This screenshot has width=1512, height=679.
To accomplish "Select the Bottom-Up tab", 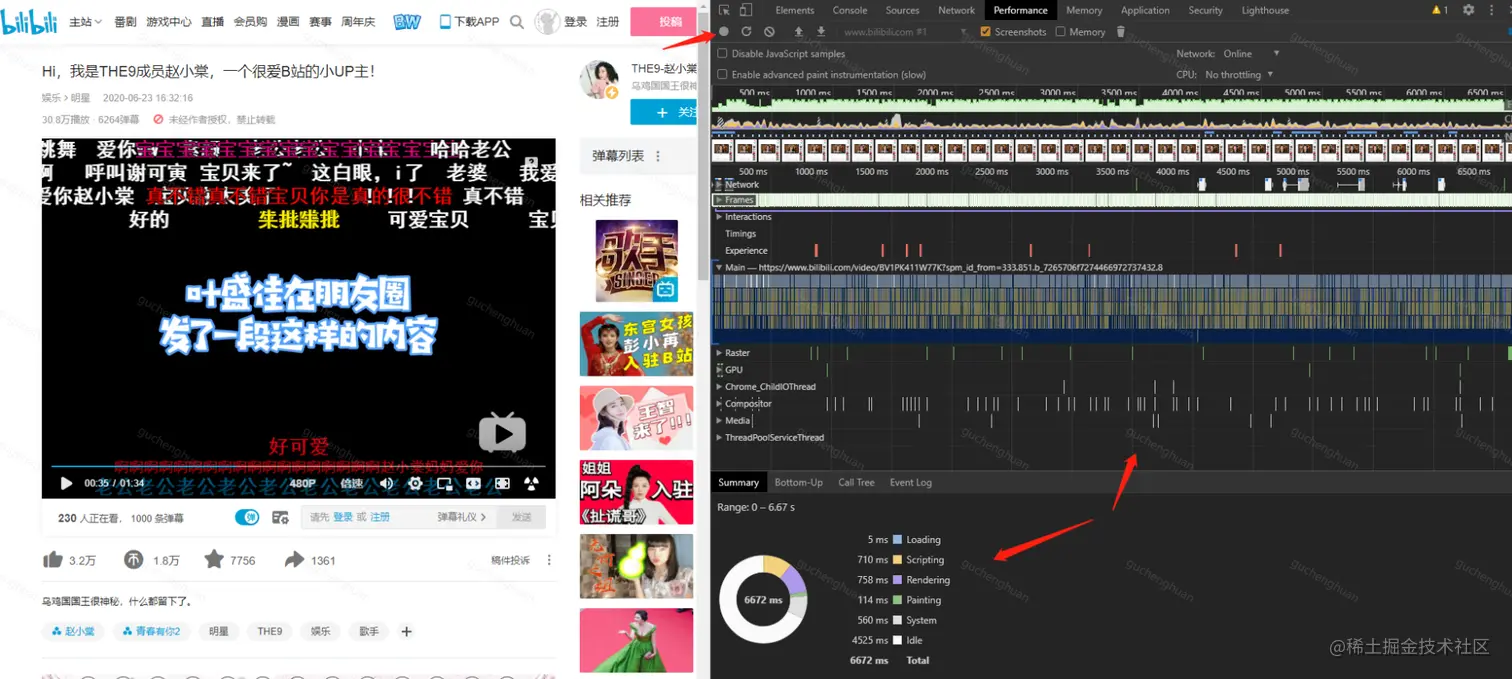I will [x=798, y=482].
